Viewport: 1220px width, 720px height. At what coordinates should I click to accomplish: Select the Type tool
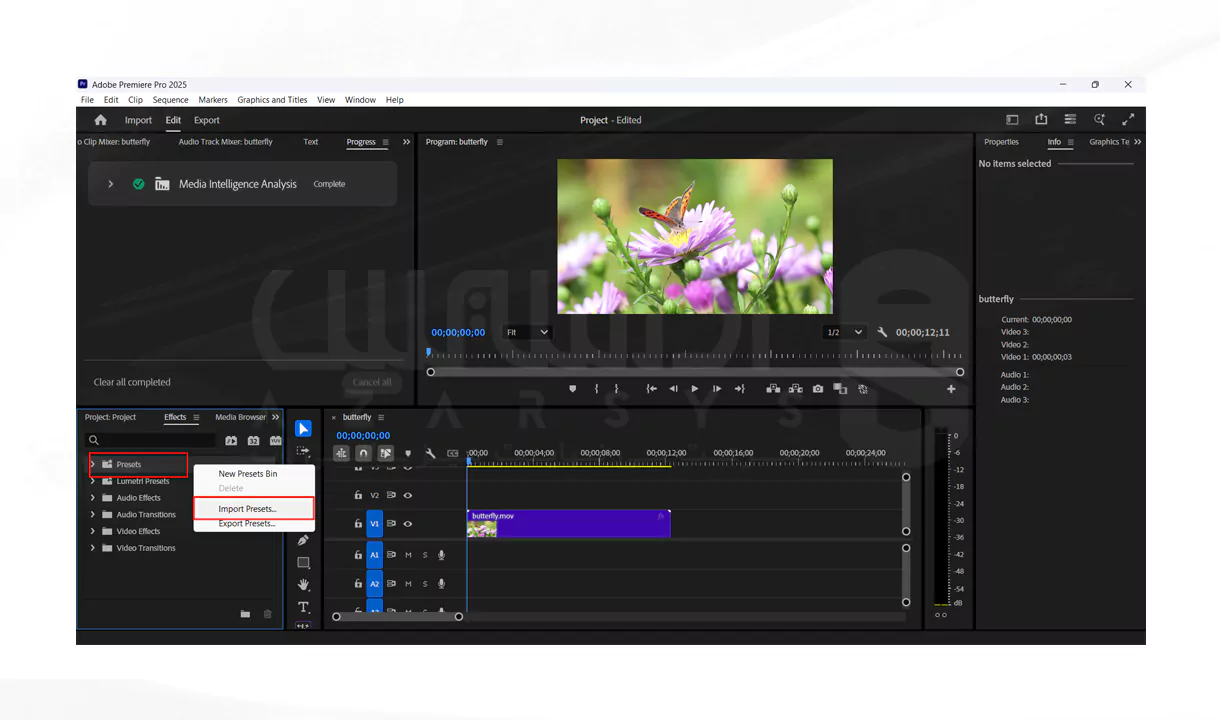303,607
